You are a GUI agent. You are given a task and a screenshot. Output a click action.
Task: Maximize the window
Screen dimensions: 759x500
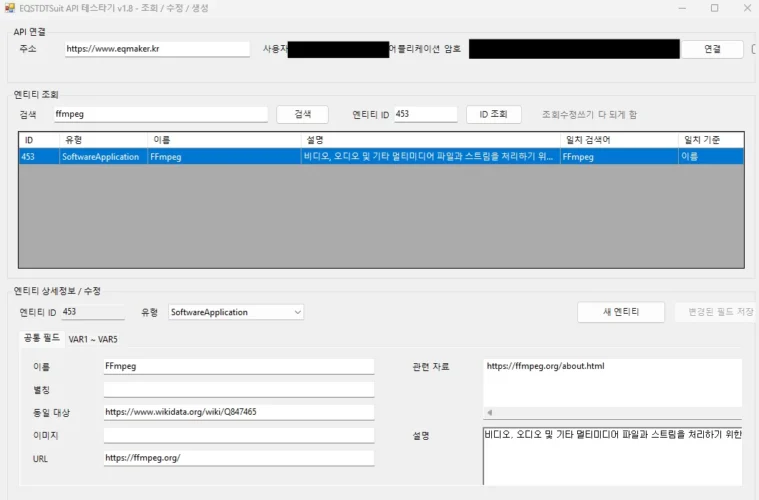(714, 8)
